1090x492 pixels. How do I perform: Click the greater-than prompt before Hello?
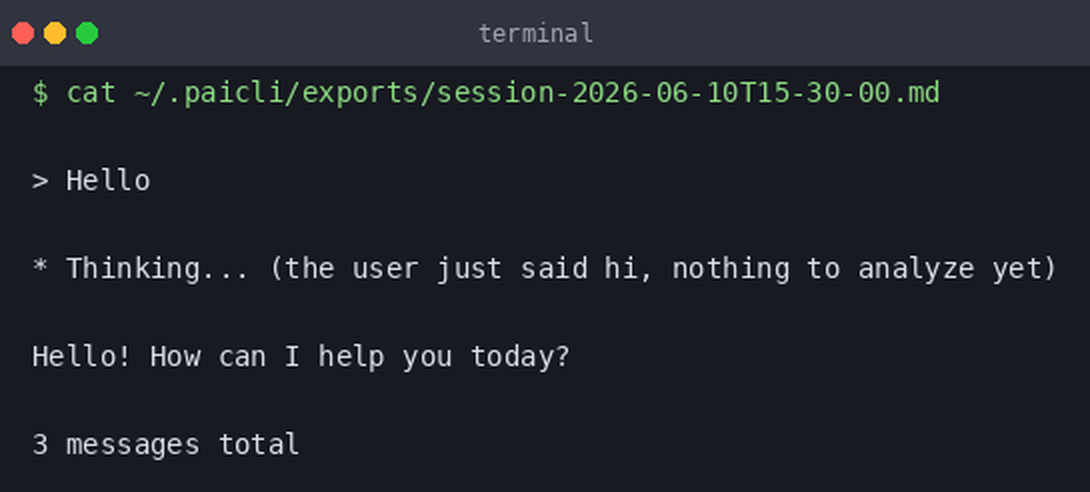tap(40, 181)
